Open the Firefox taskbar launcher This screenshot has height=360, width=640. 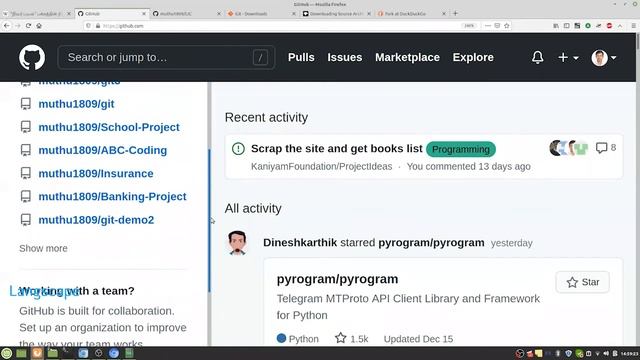pos(37,353)
